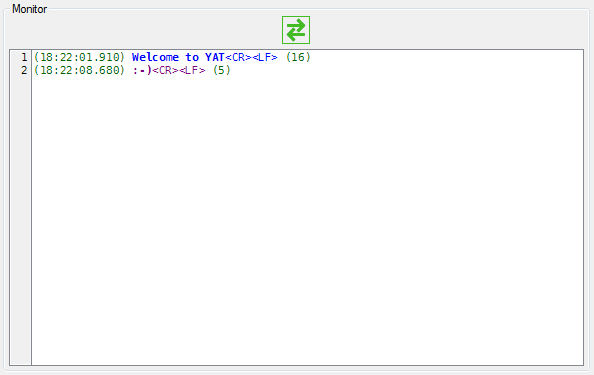Click the timestamp (18:22:08.680)
Screen dimensions: 594x375
(x=79, y=70)
